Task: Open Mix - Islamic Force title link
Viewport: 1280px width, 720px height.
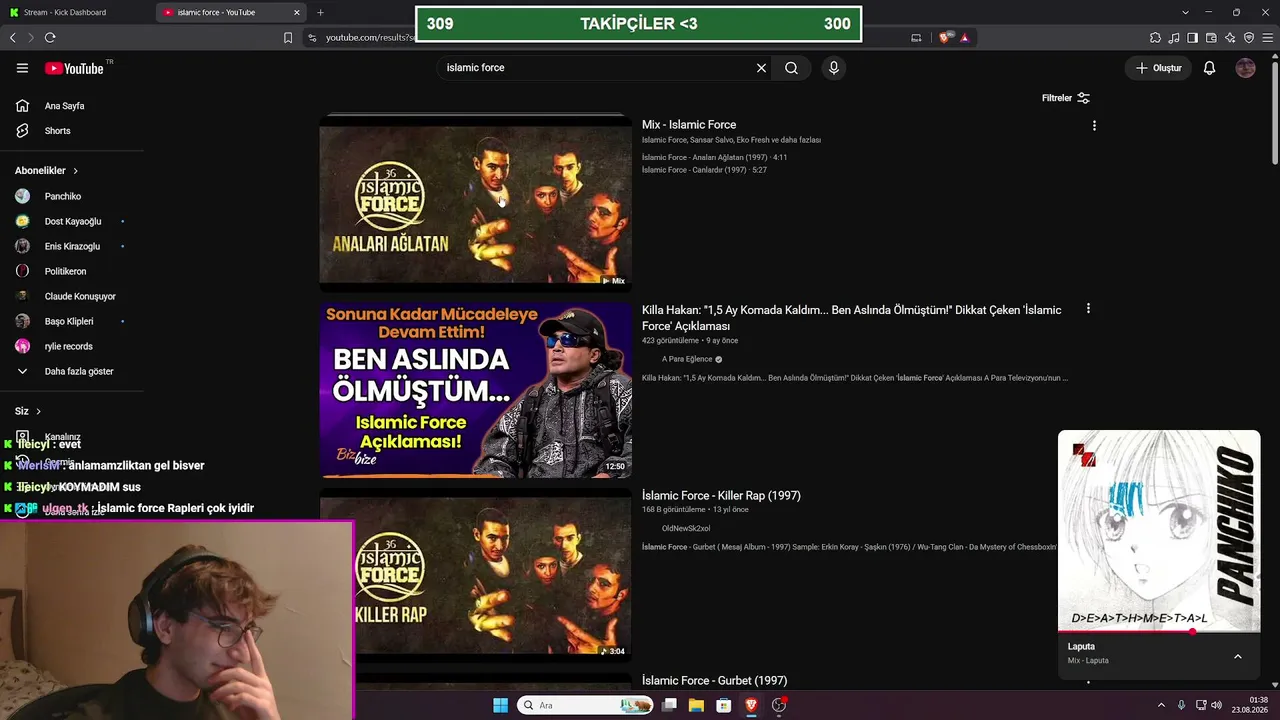Action: (689, 125)
